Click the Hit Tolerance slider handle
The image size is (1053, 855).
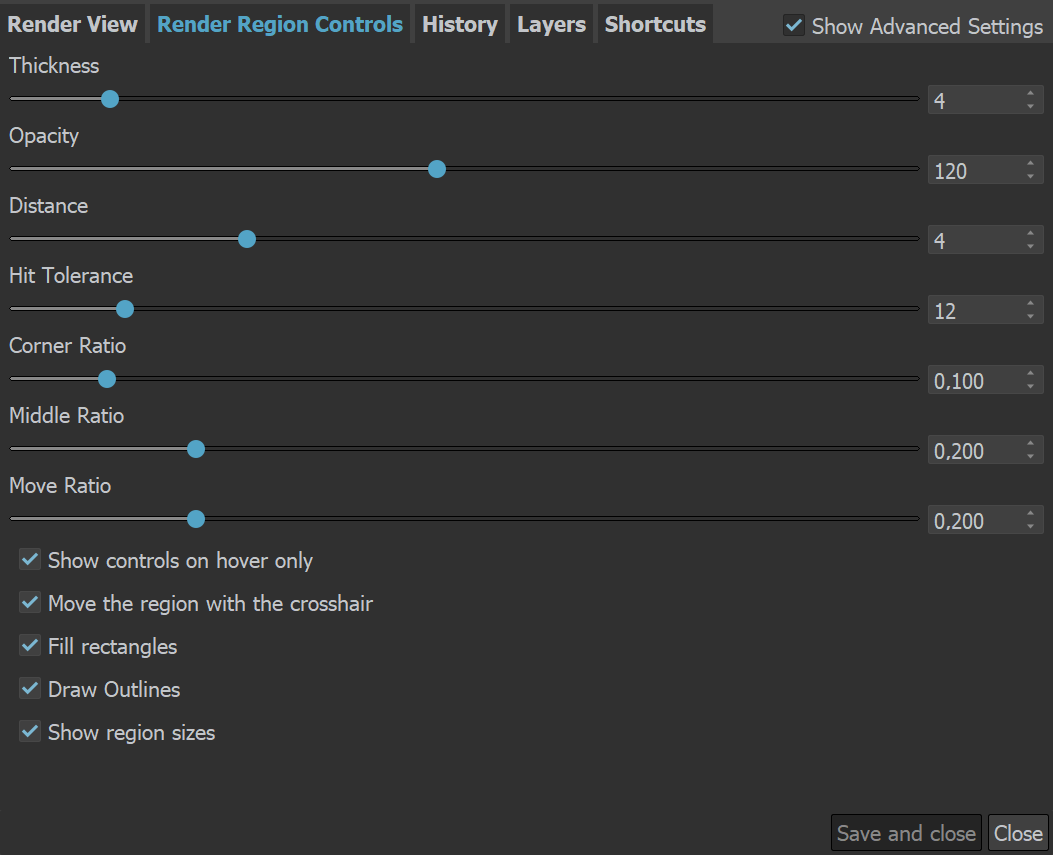point(124,309)
